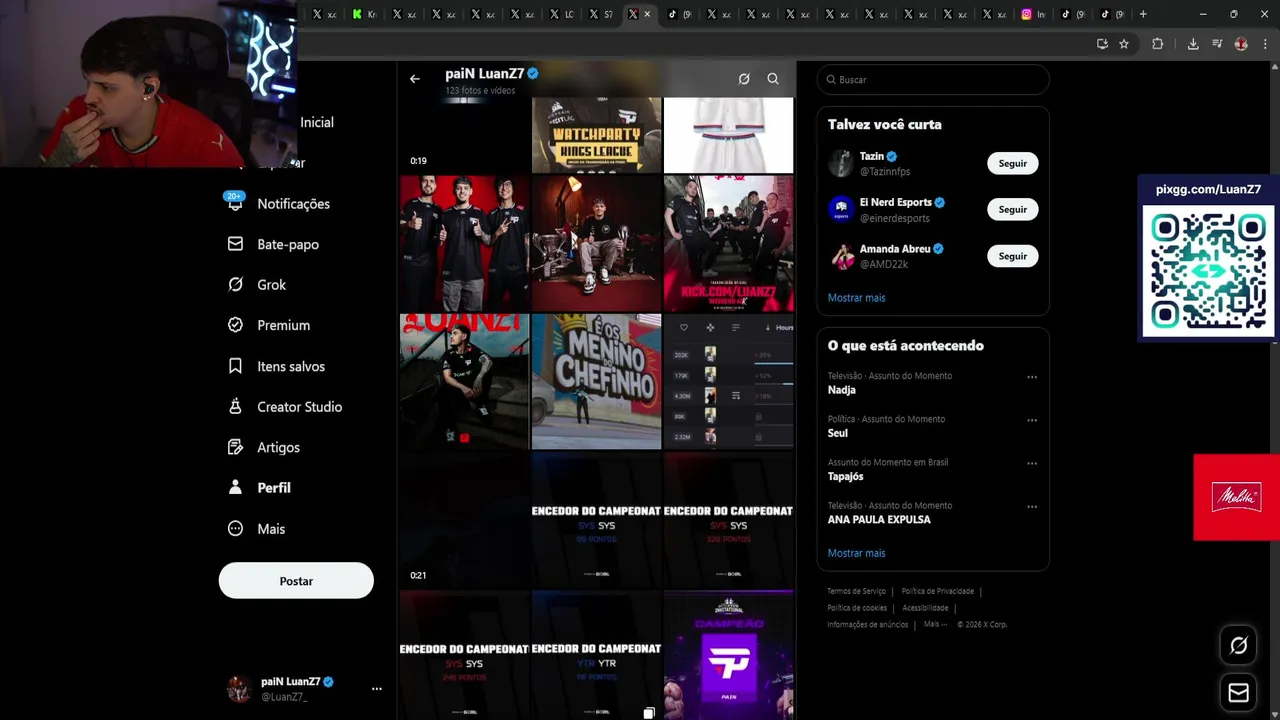Click Mostrar mais under O que está acontecendo
The height and width of the screenshot is (720, 1280).
(856, 553)
